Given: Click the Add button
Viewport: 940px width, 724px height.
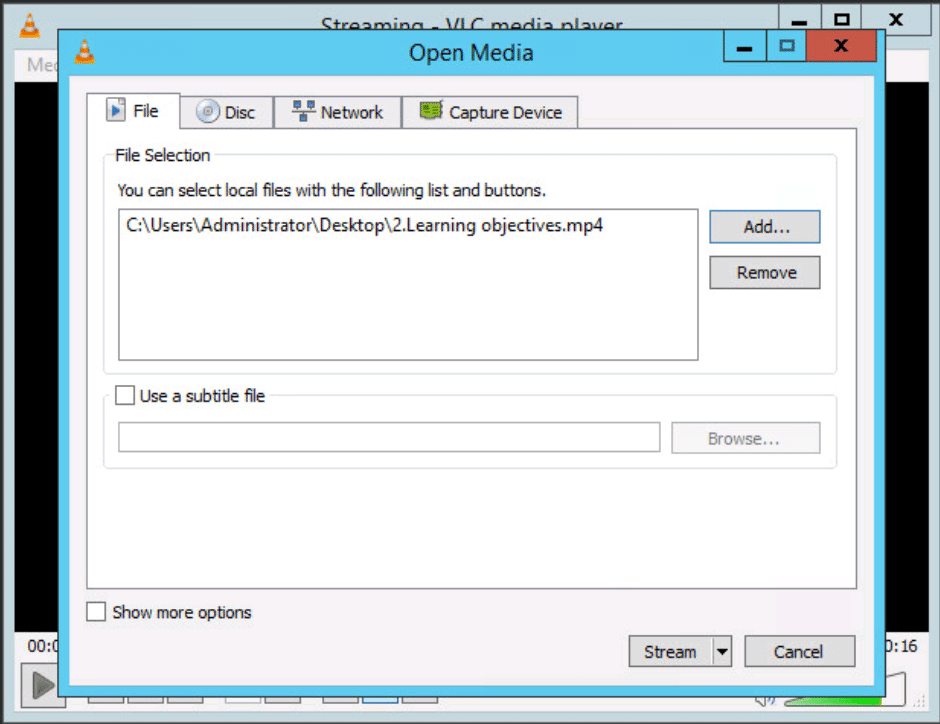Looking at the screenshot, I should tap(764, 226).
